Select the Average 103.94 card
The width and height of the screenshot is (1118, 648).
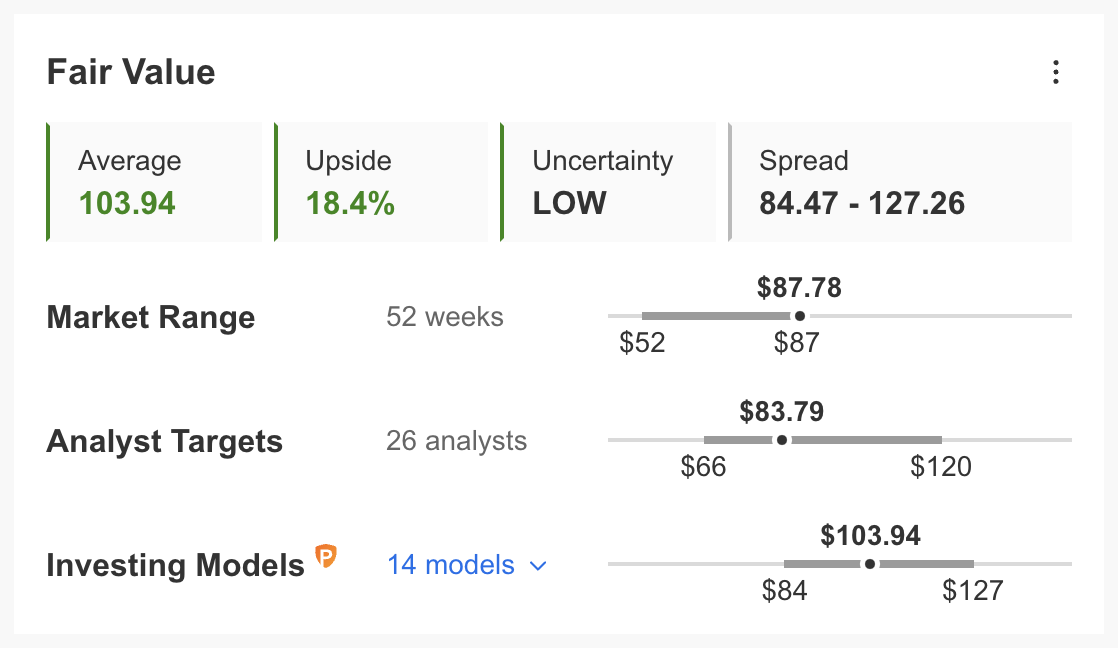point(154,182)
